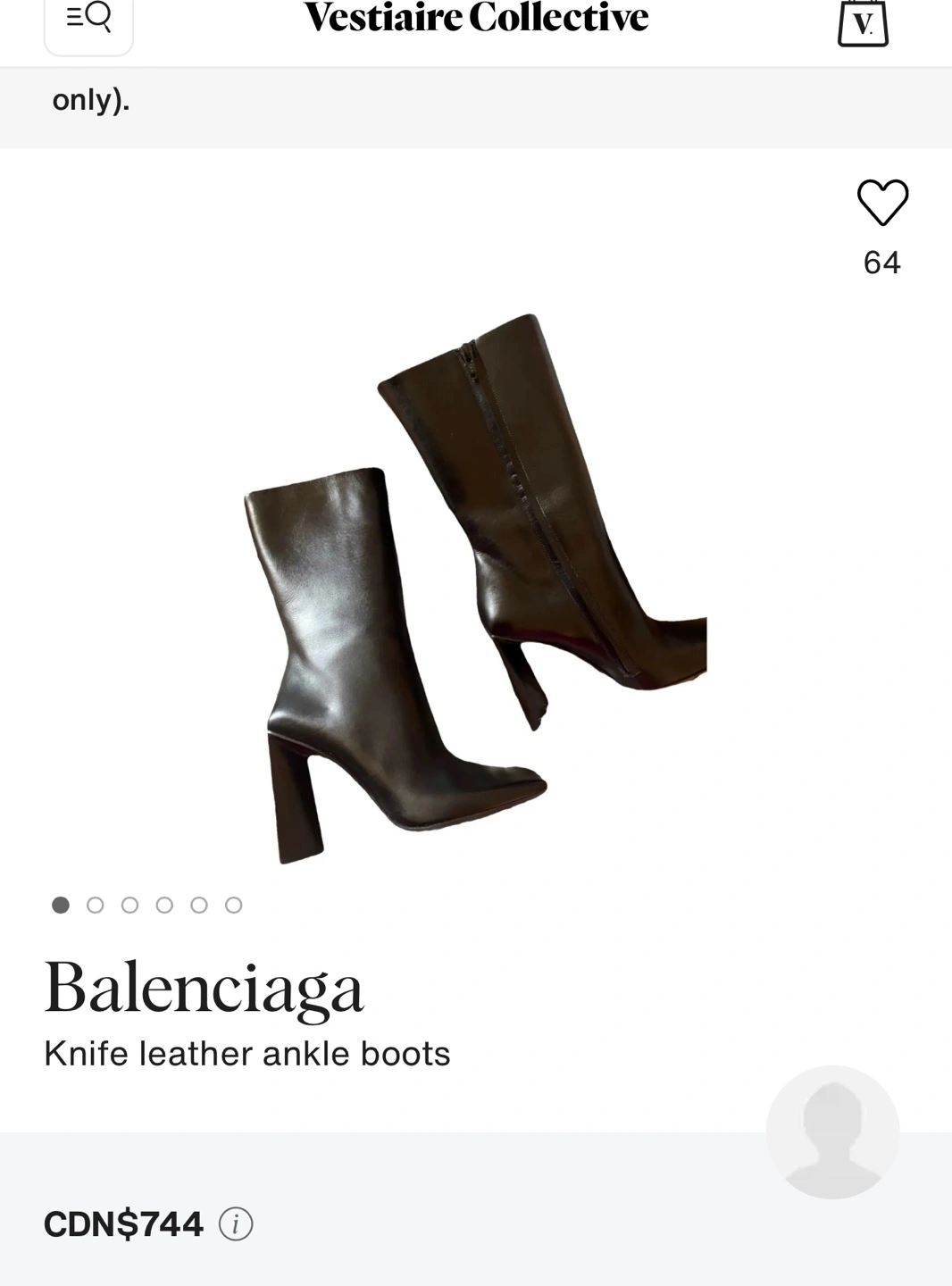Jump to the third photo dot
Screen dimensions: 952x1286
[129, 905]
